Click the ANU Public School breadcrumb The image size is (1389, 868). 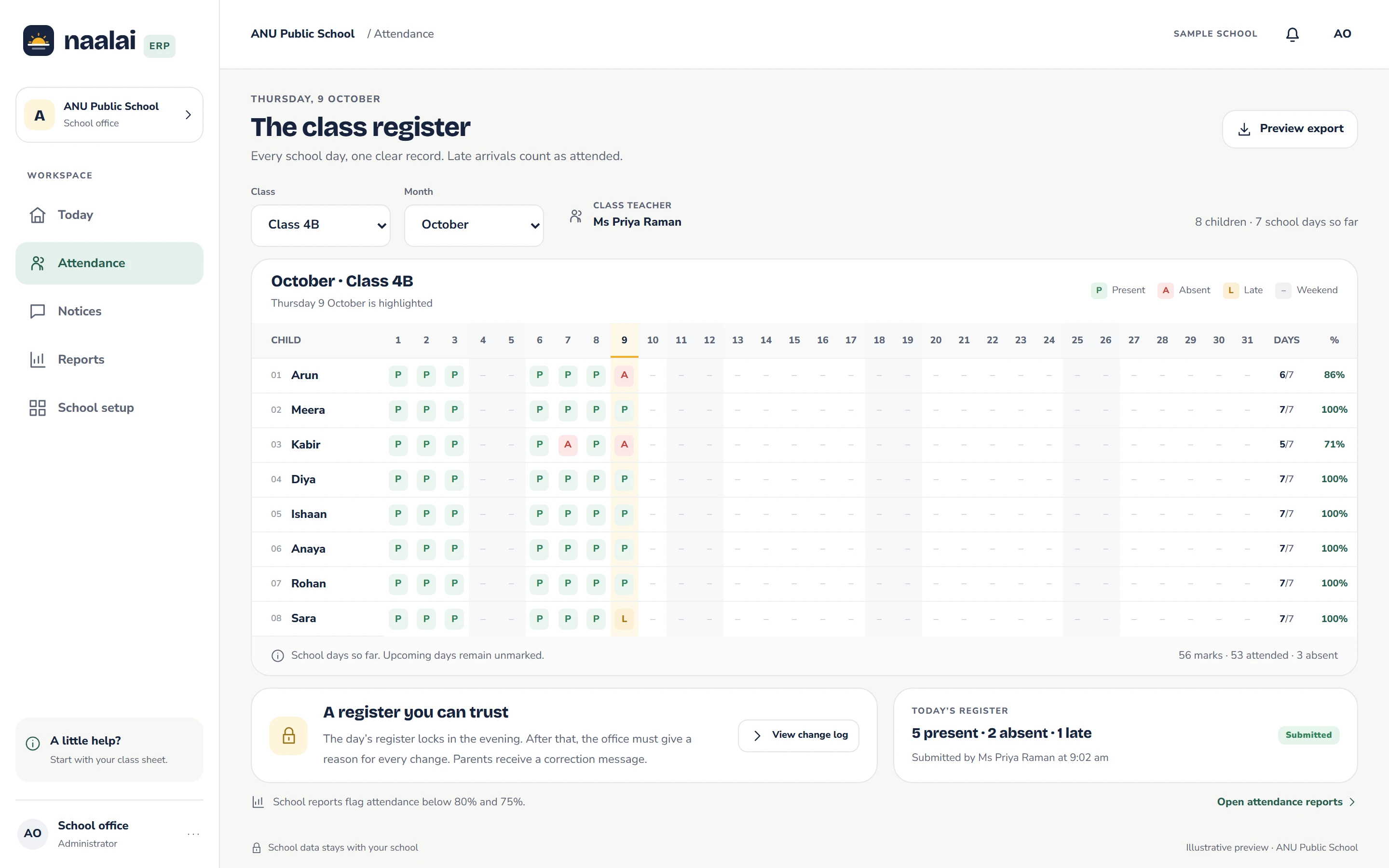[x=302, y=34]
